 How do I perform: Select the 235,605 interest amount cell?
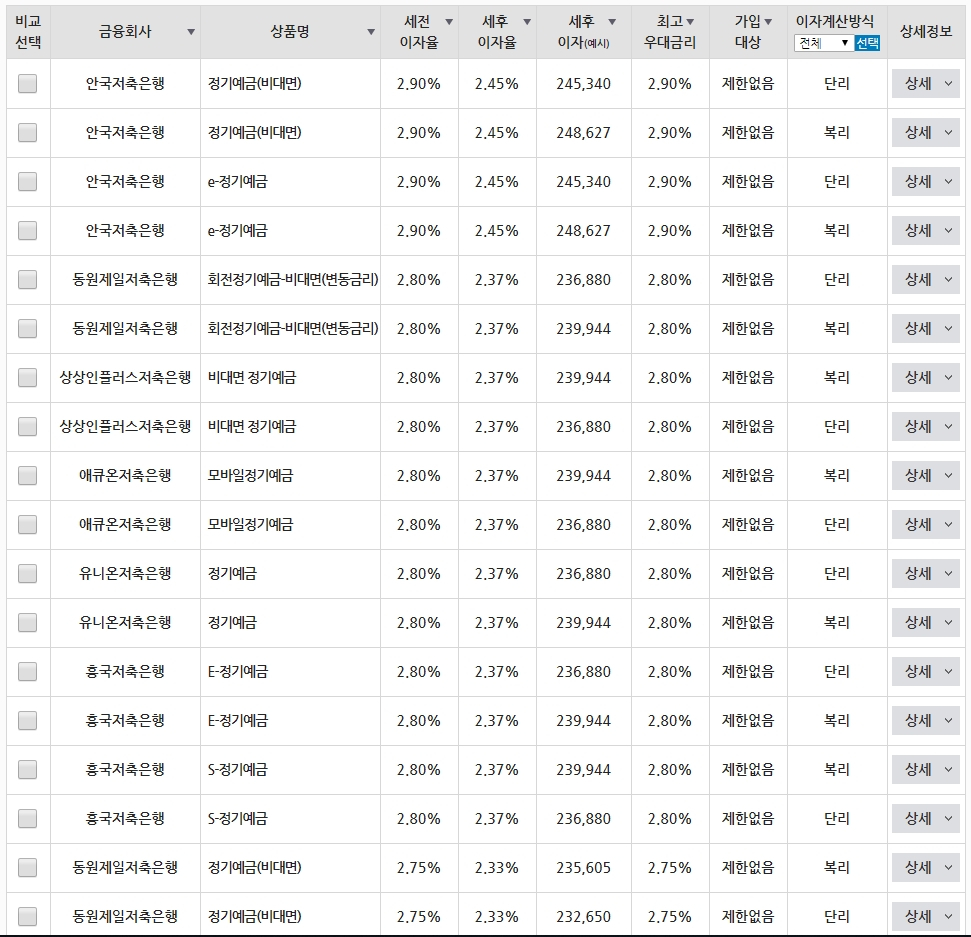[583, 868]
